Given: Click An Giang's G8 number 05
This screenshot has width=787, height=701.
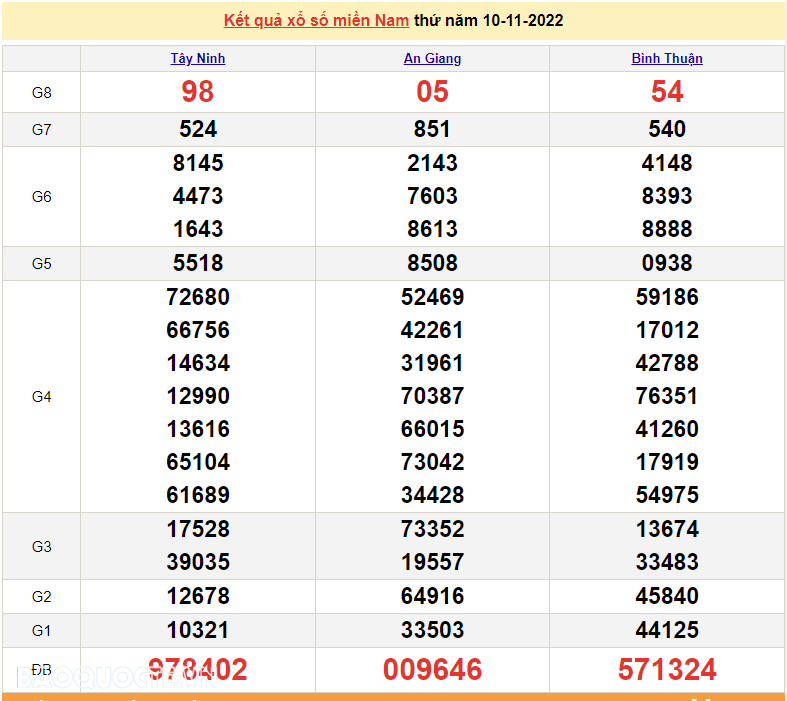Looking at the screenshot, I should coord(432,92).
